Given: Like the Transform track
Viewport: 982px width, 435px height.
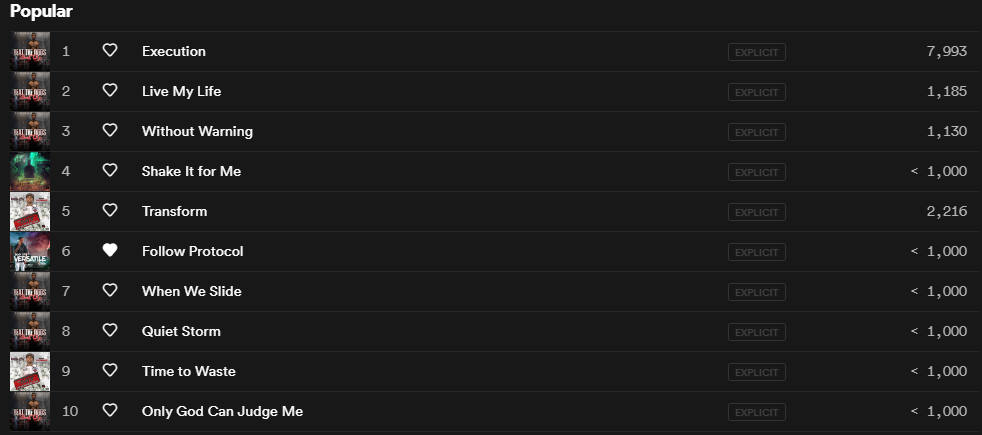Looking at the screenshot, I should click(x=110, y=211).
